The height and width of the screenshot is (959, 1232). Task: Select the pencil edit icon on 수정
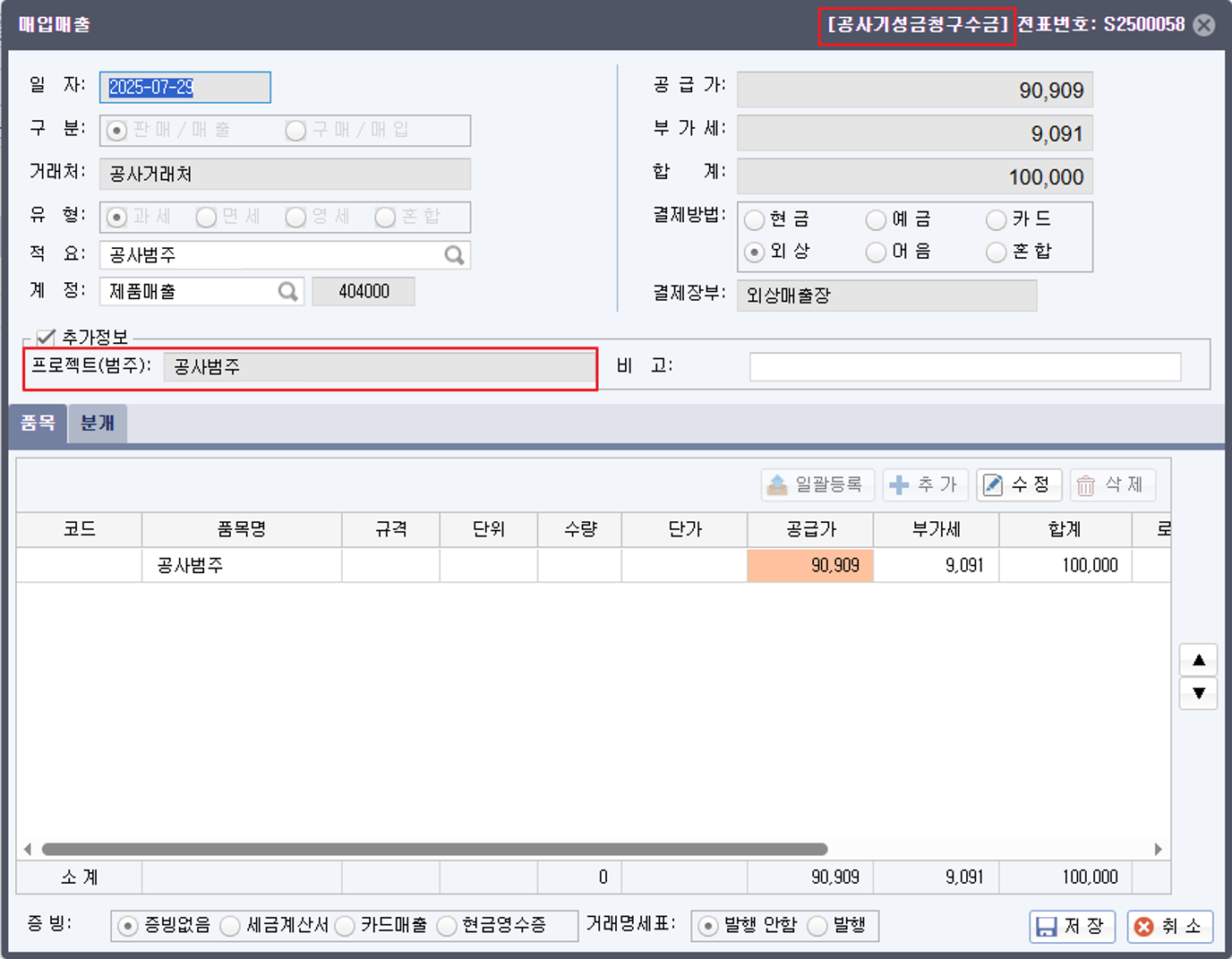click(994, 484)
